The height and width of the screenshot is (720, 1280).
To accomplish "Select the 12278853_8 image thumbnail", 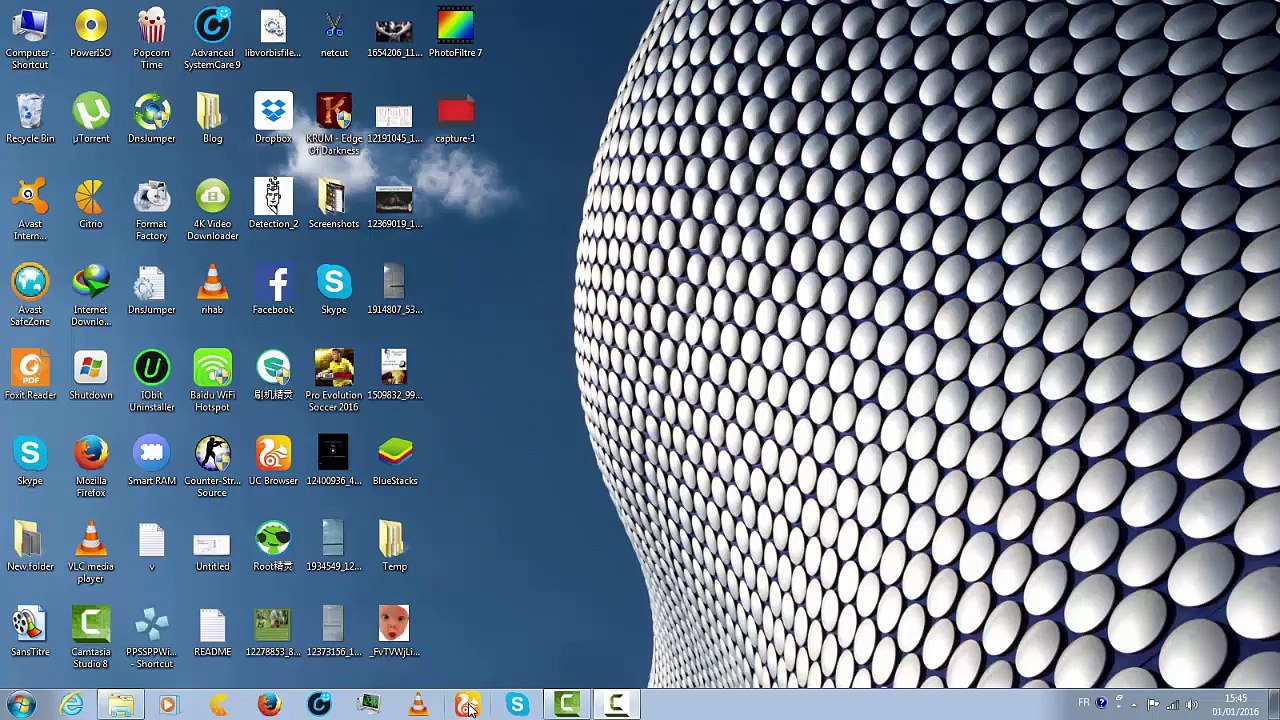I will tap(273, 632).
